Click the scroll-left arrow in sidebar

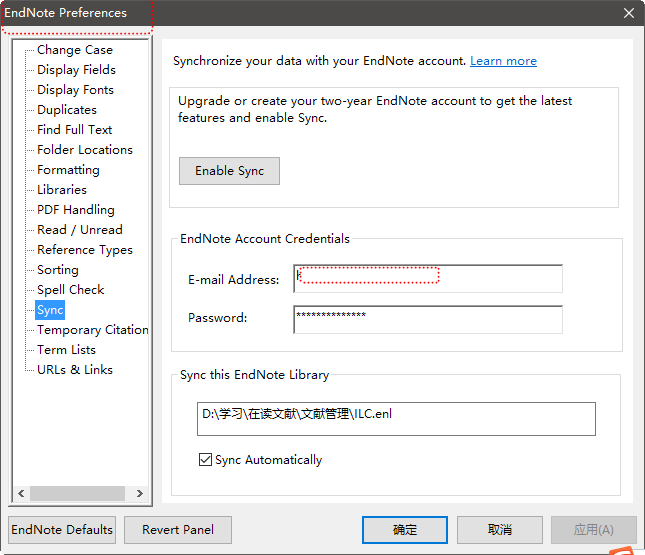(x=21, y=493)
